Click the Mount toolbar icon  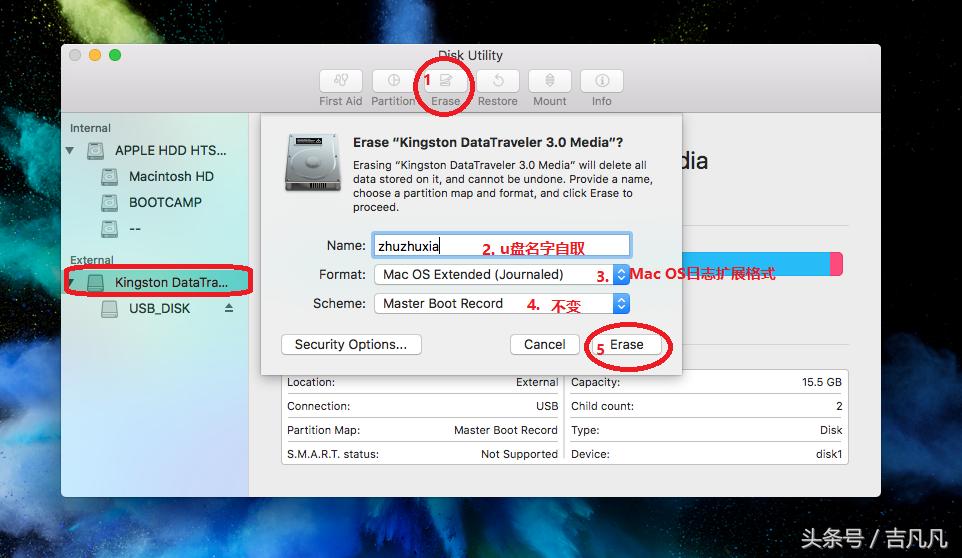[549, 81]
